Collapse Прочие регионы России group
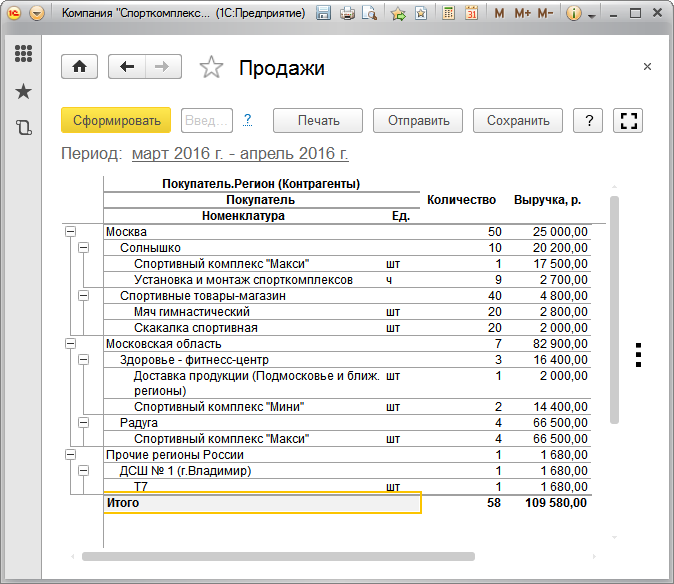Screen dimensions: 674x584 [x=70, y=455]
